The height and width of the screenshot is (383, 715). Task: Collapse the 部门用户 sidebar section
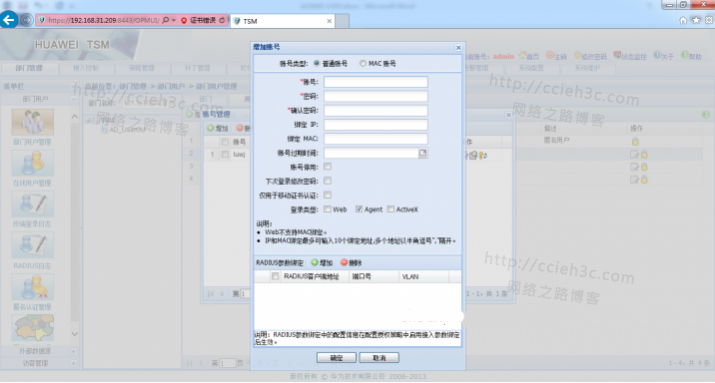[73, 99]
